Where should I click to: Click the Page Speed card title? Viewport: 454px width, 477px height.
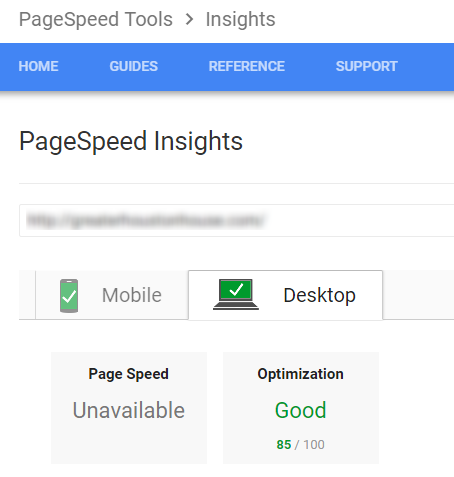pos(129,374)
